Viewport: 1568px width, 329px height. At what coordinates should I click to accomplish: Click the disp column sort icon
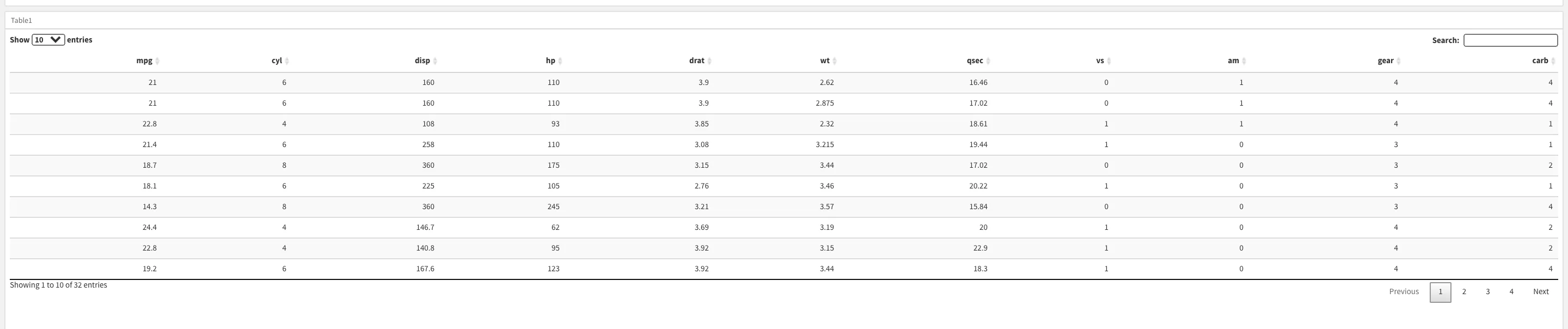point(435,61)
